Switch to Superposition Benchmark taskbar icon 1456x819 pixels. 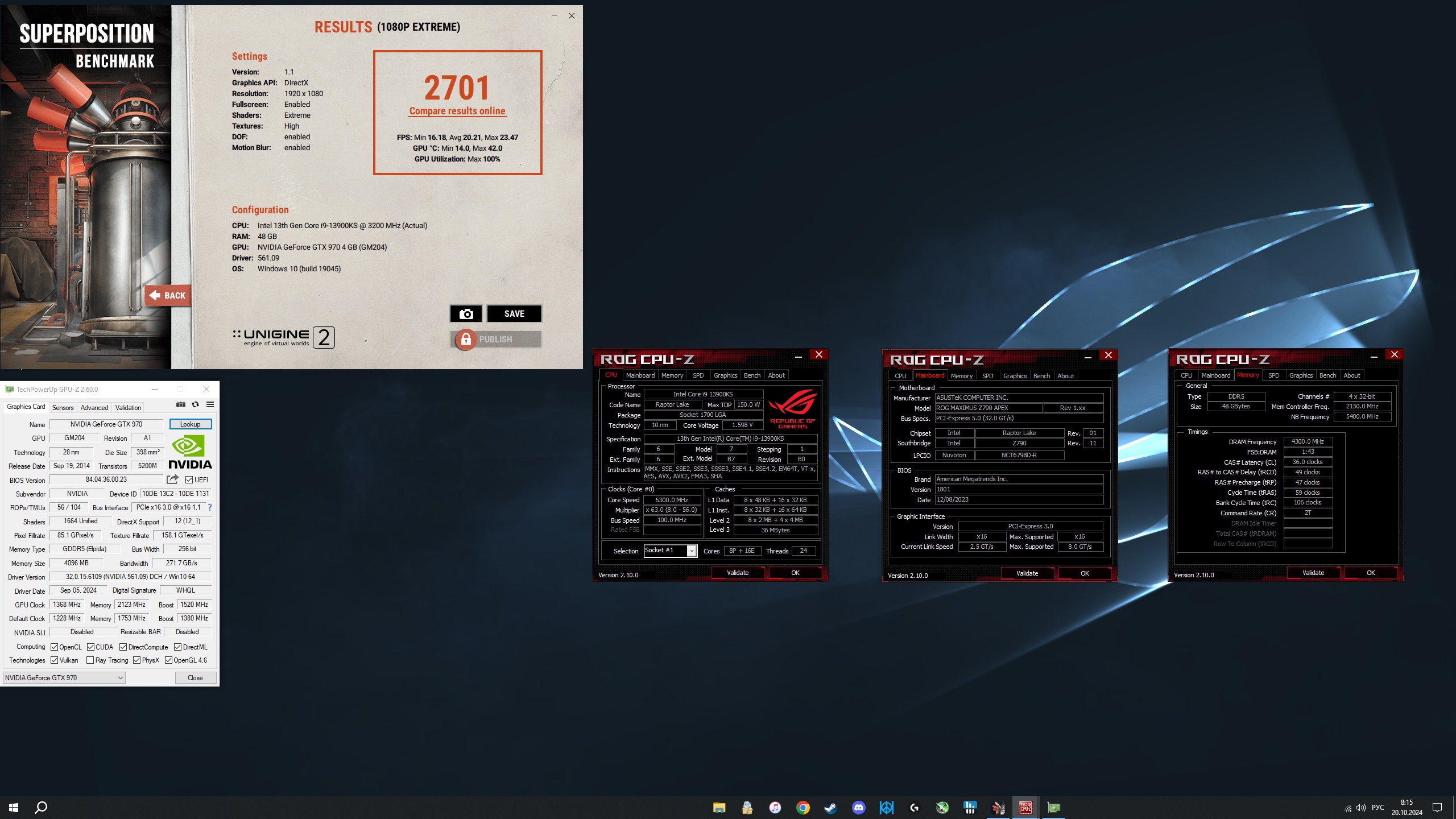[998, 808]
